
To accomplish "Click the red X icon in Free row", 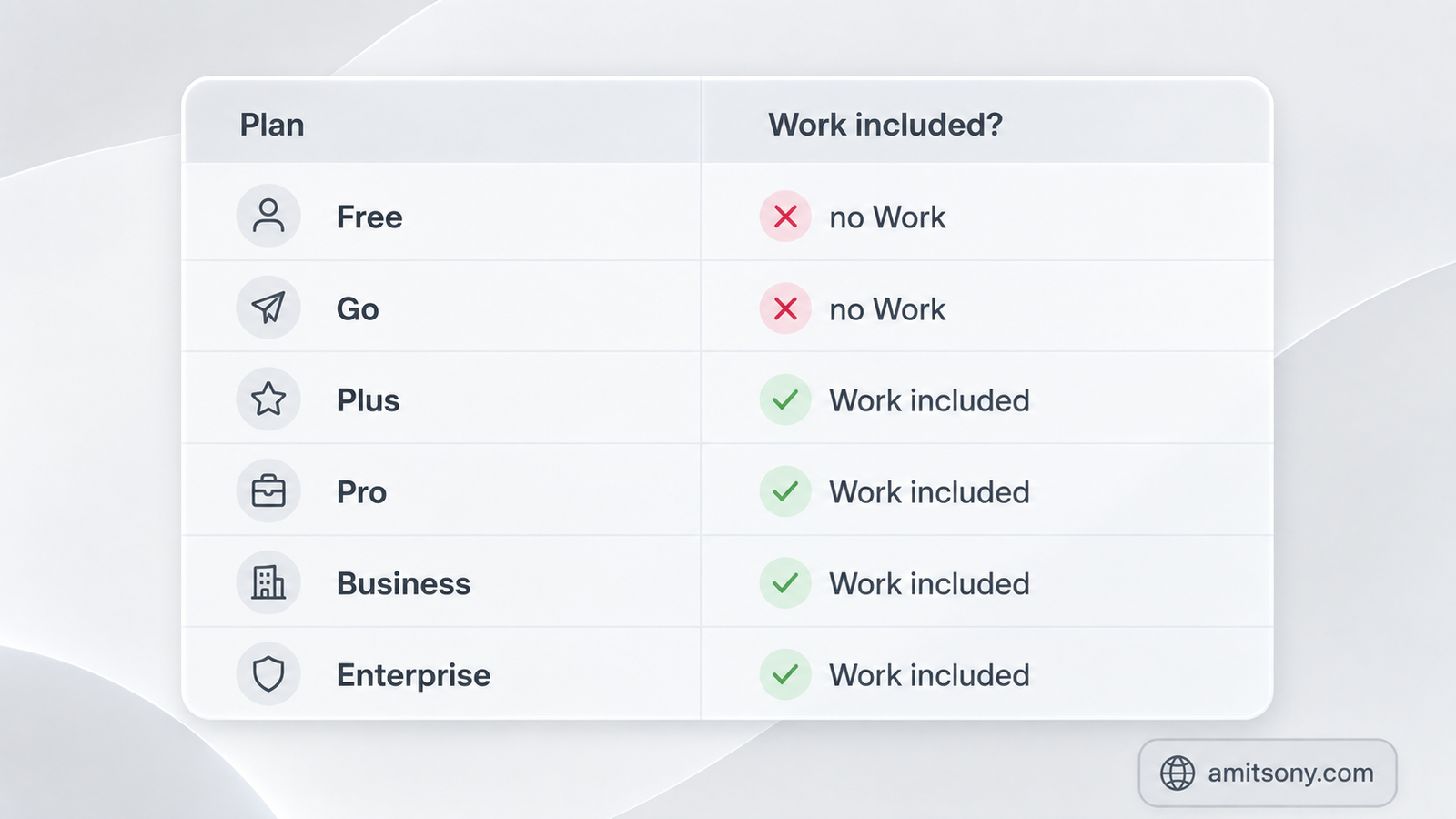I will point(785,217).
